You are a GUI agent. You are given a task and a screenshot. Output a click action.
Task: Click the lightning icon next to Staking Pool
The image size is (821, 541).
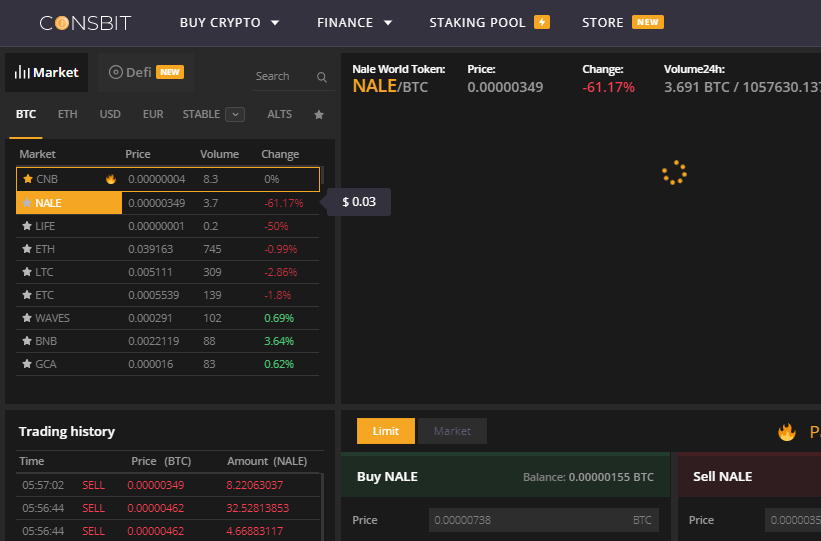pos(542,22)
